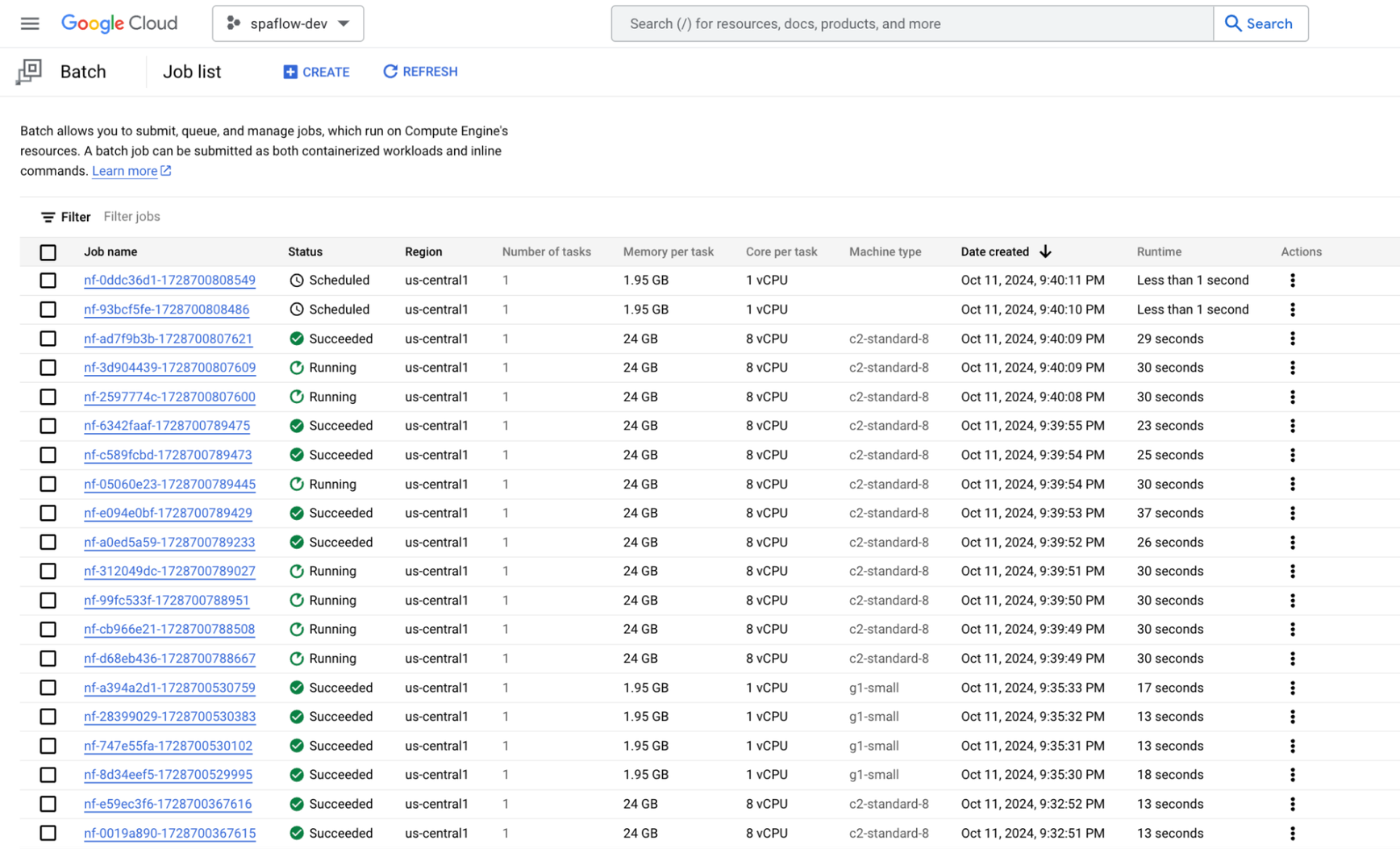Open actions menu for nf-05060e23-1728700789445
1400x849 pixels.
click(x=1293, y=484)
